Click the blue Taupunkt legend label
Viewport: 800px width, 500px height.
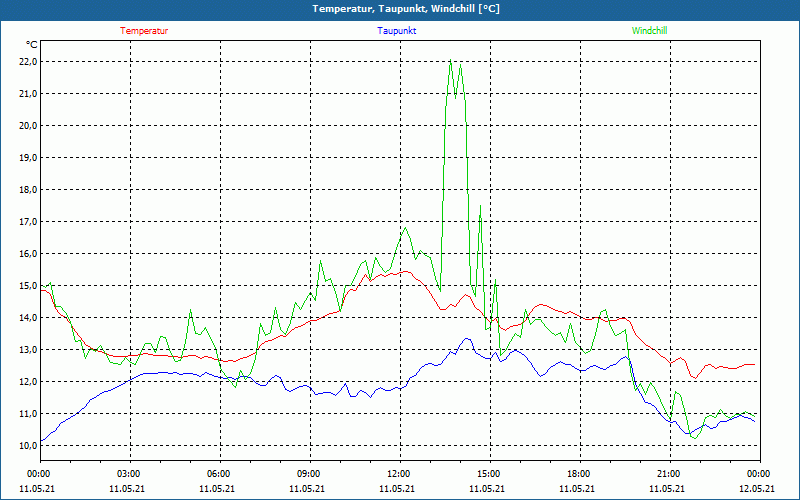pyautogui.click(x=396, y=31)
